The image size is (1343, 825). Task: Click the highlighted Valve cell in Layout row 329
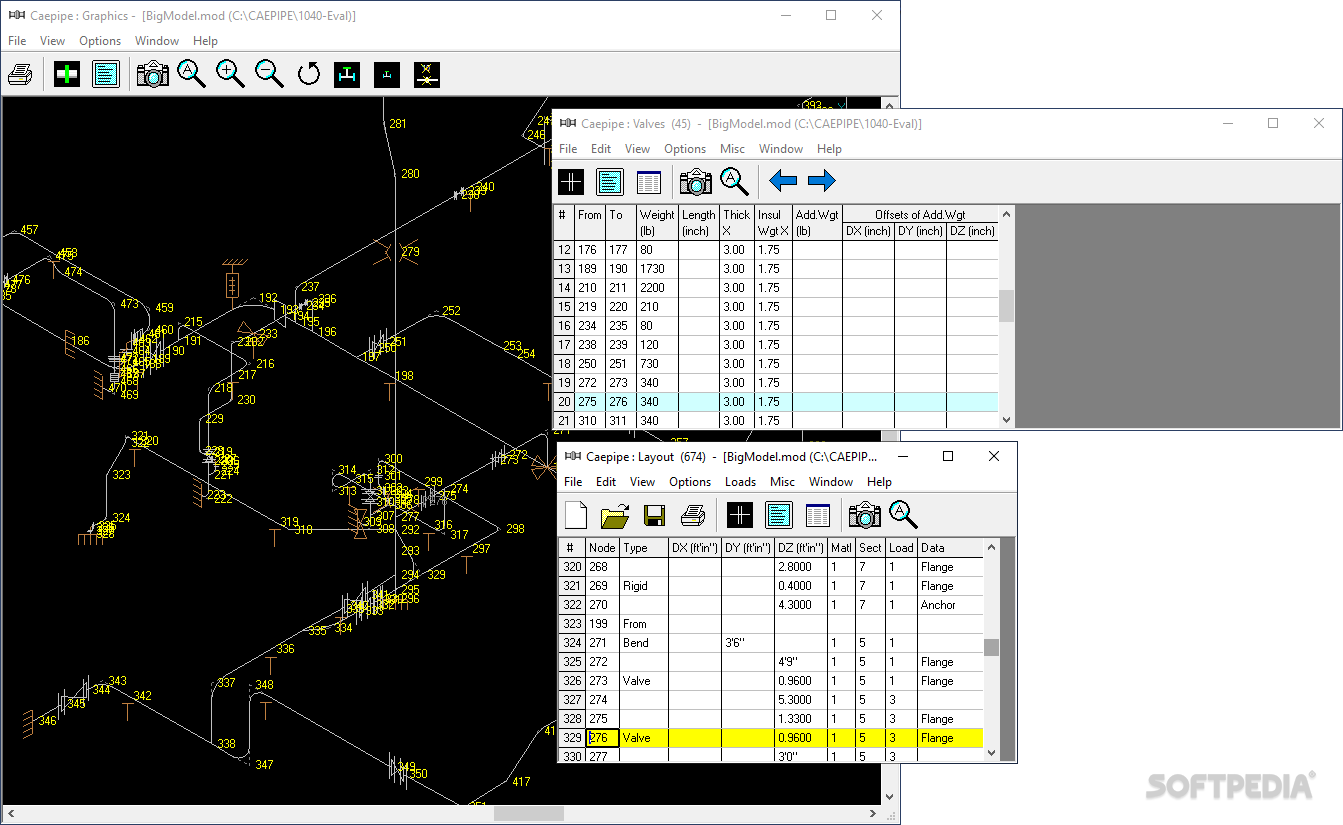tap(645, 738)
